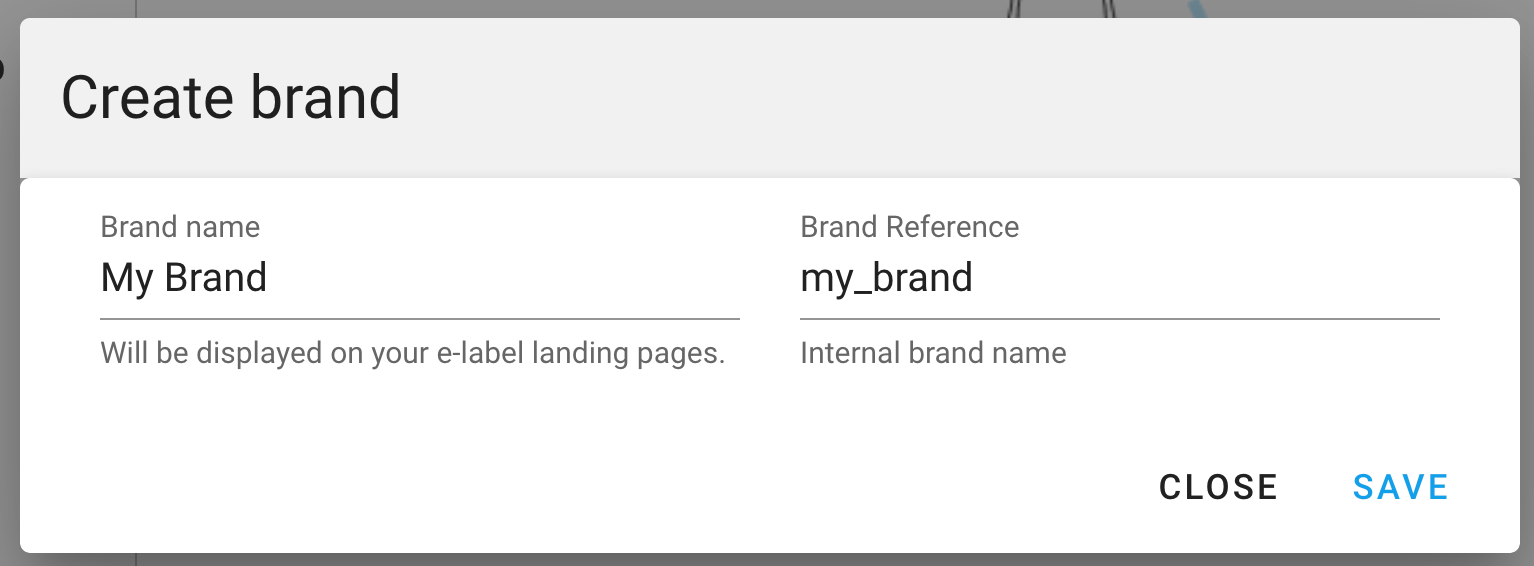Click the "Internal brand name" hint text
This screenshot has width=1534, height=566.
pyautogui.click(x=933, y=353)
